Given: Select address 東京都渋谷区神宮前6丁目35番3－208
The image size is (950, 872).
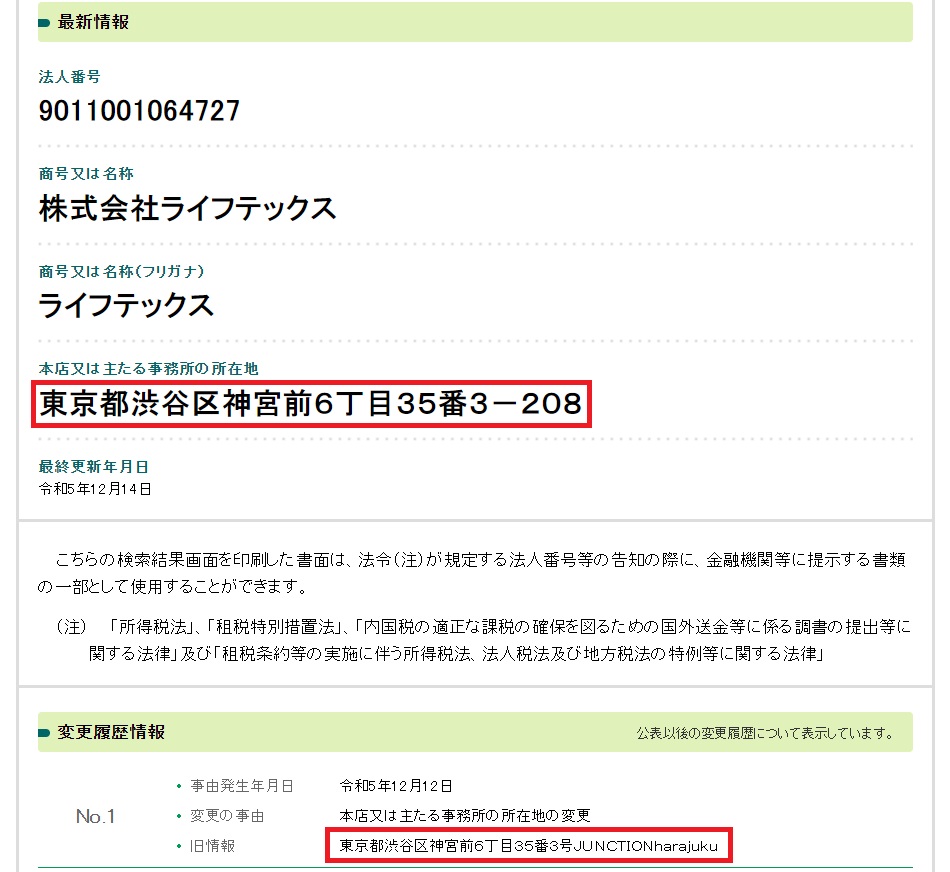Looking at the screenshot, I should tap(311, 404).
